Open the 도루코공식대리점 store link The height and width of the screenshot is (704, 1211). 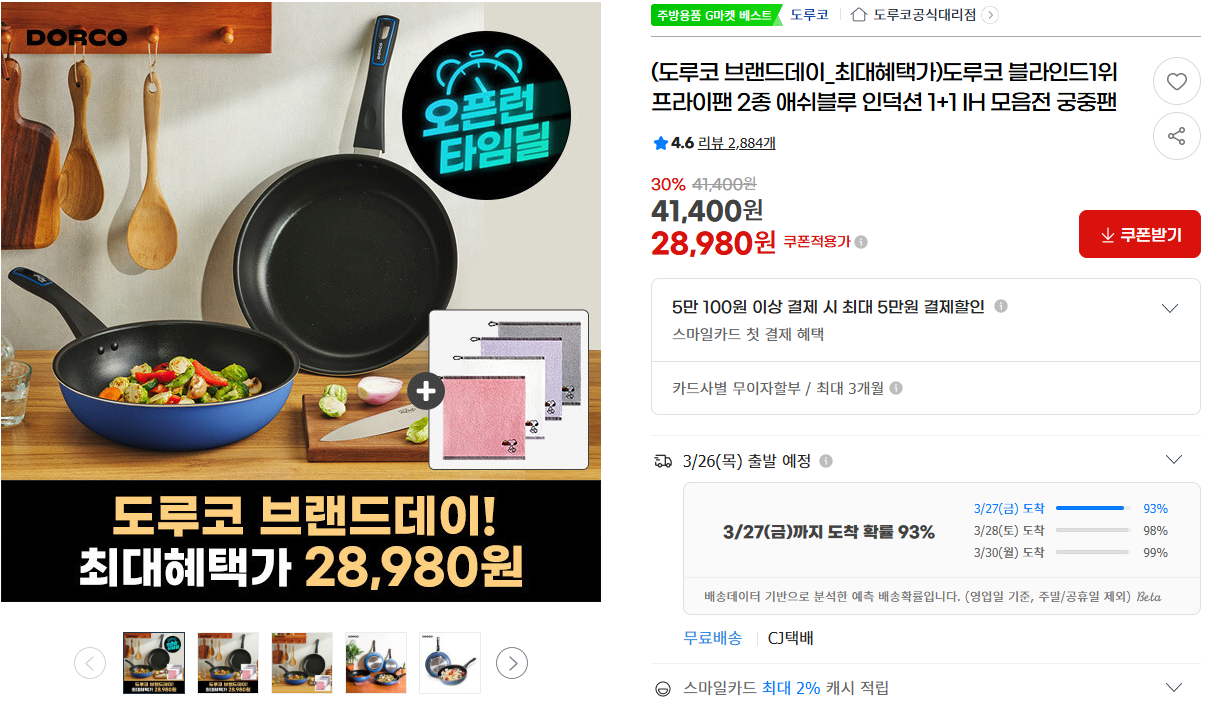tap(924, 15)
